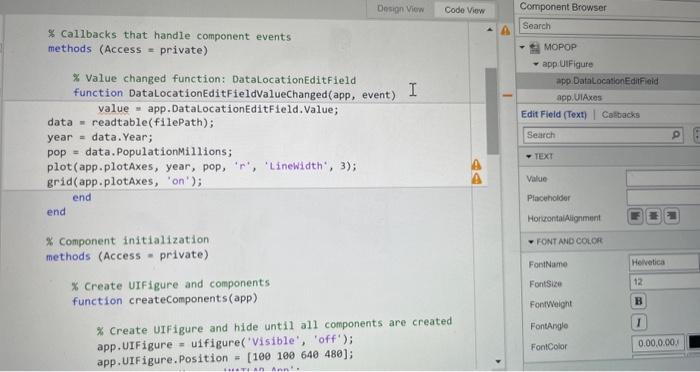Click the underlined 'value' variable in code
700x372 pixels.
[x=113, y=109]
